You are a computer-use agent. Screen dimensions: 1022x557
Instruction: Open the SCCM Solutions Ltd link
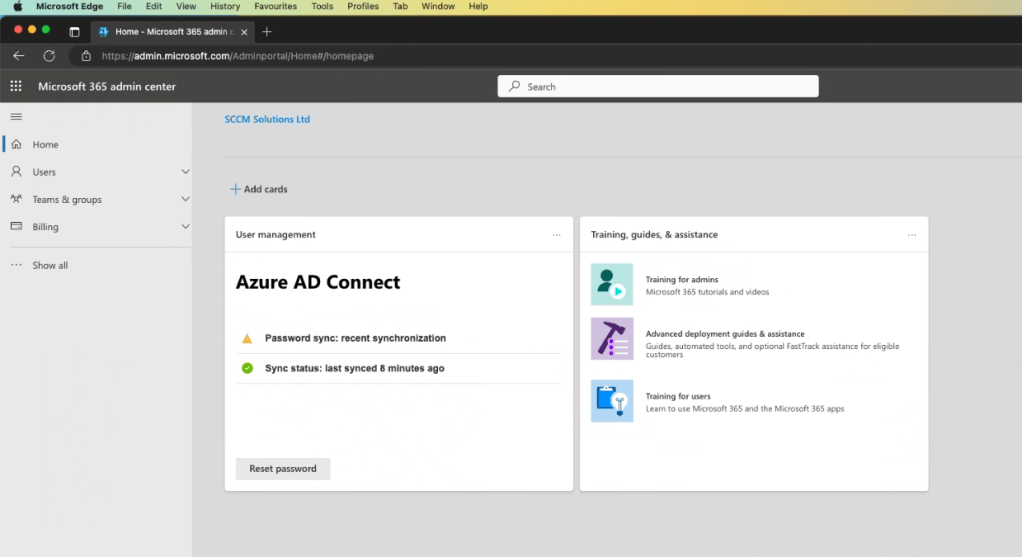click(x=267, y=119)
